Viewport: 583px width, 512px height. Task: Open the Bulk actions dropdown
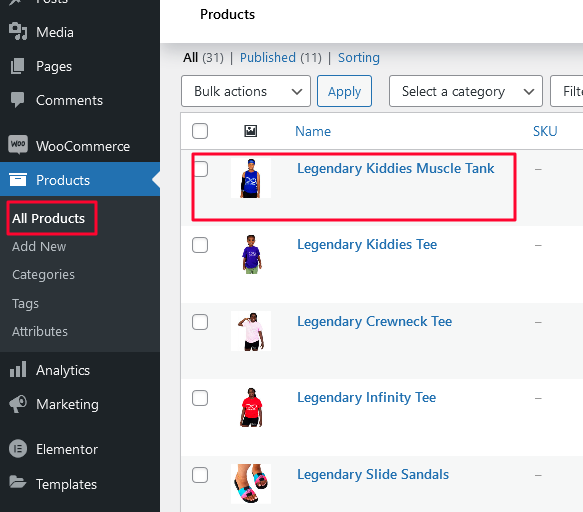[246, 91]
